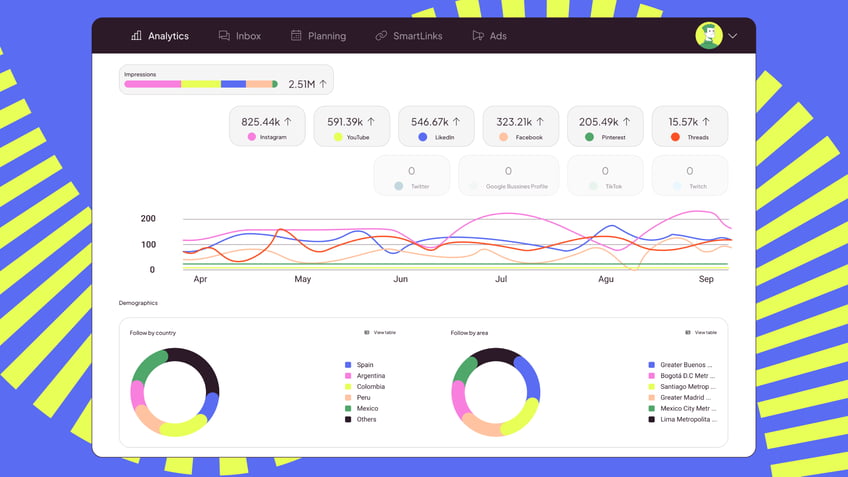Select the LinkedIn 546.67k card
This screenshot has height=477, width=848.
(436, 127)
